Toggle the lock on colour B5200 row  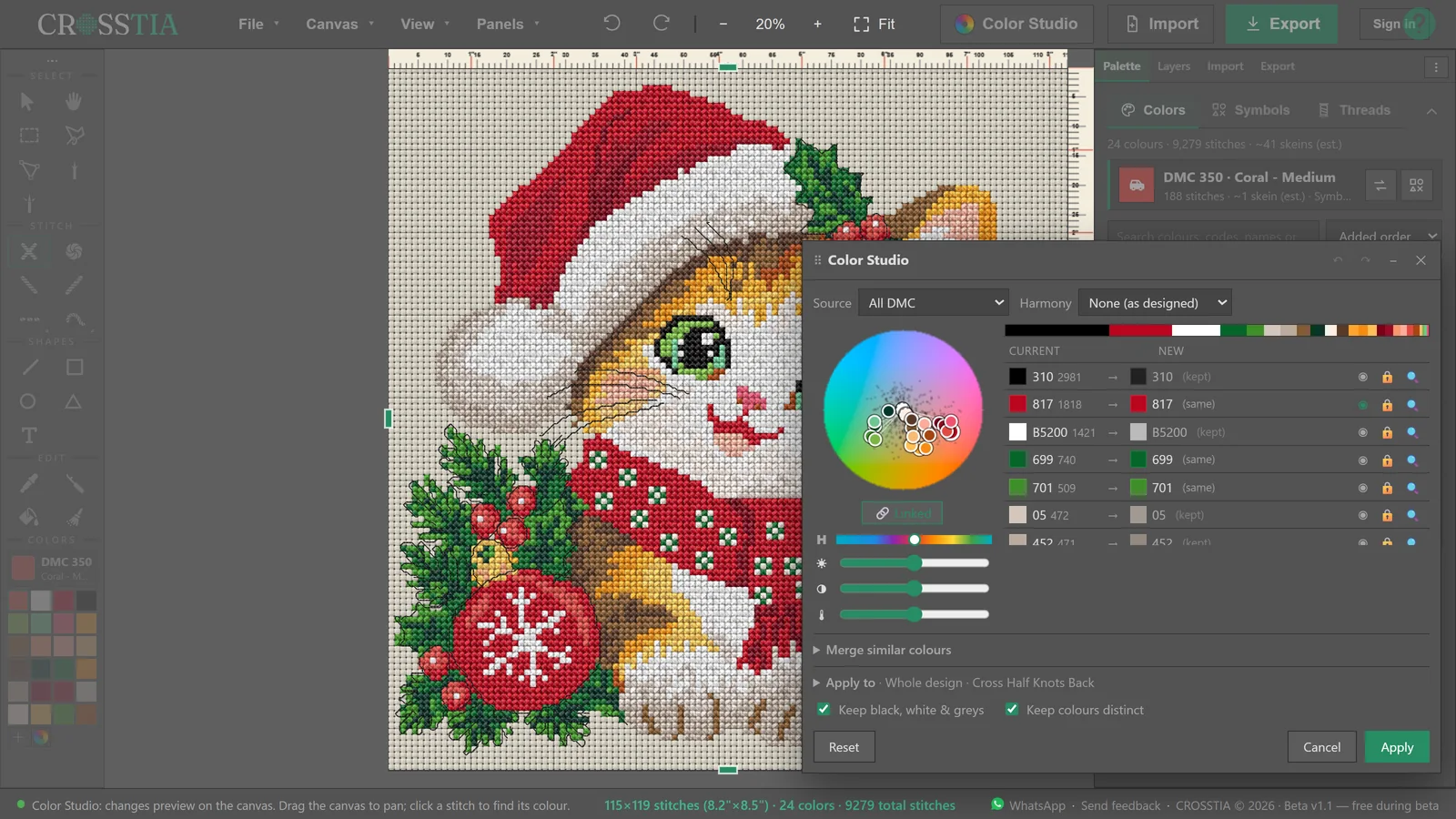pos(1387,433)
